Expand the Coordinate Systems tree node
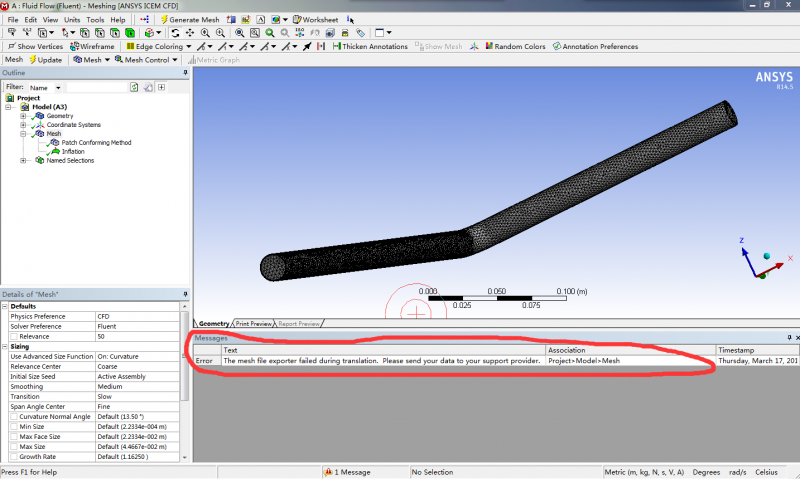This screenshot has height=479, width=800. pos(23,125)
